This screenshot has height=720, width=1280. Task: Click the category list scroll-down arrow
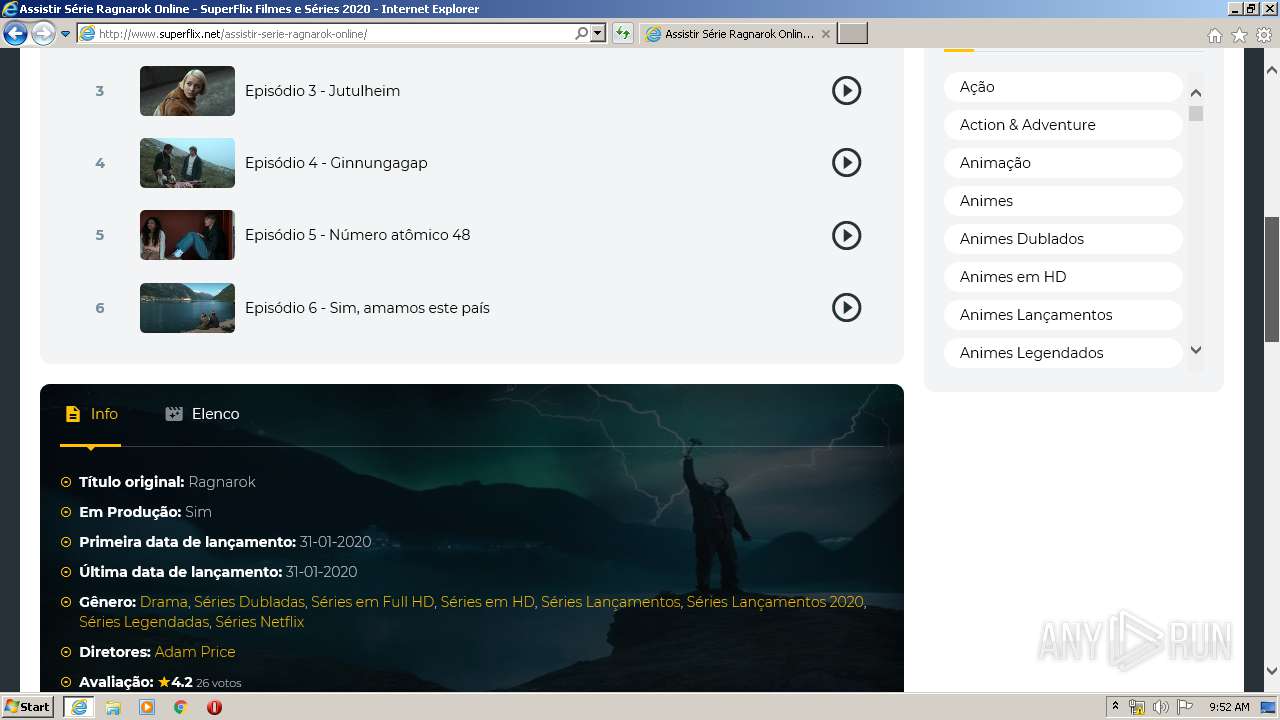[x=1196, y=350]
